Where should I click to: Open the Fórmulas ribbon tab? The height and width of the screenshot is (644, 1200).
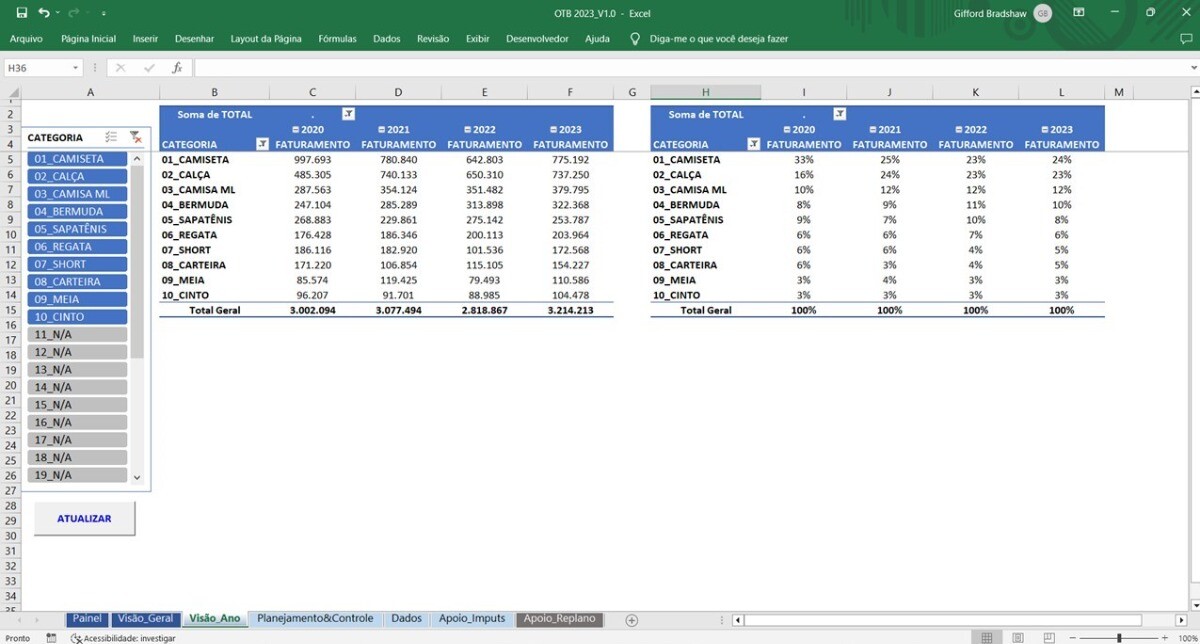[x=337, y=39]
